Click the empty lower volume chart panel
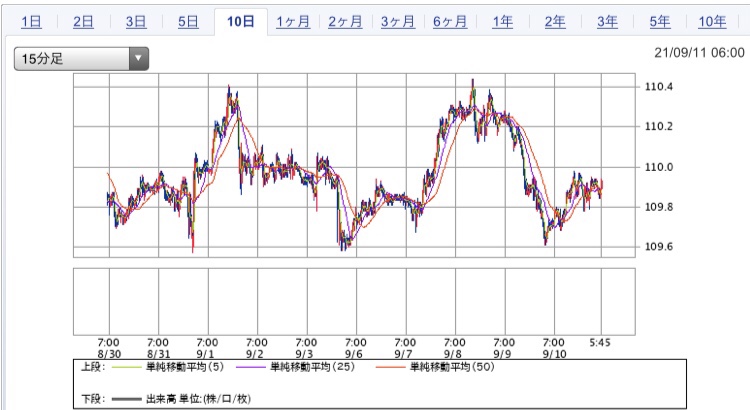Viewport: 750px width, 410px height. click(354, 301)
